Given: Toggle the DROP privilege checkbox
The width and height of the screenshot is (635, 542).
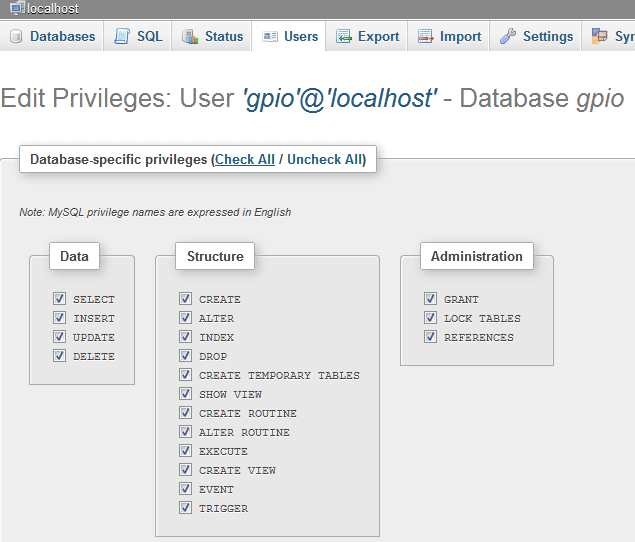Looking at the screenshot, I should pyautogui.click(x=185, y=356).
